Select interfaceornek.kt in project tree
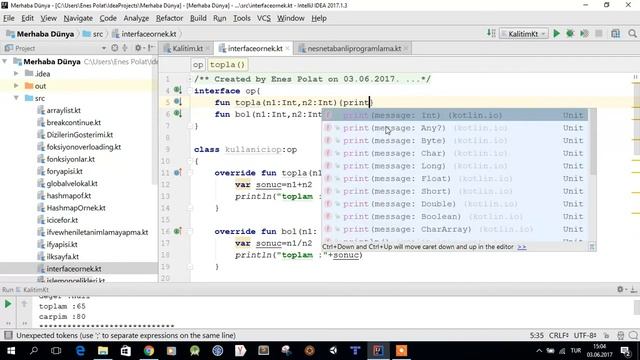This screenshot has width=640, height=360. [74, 269]
